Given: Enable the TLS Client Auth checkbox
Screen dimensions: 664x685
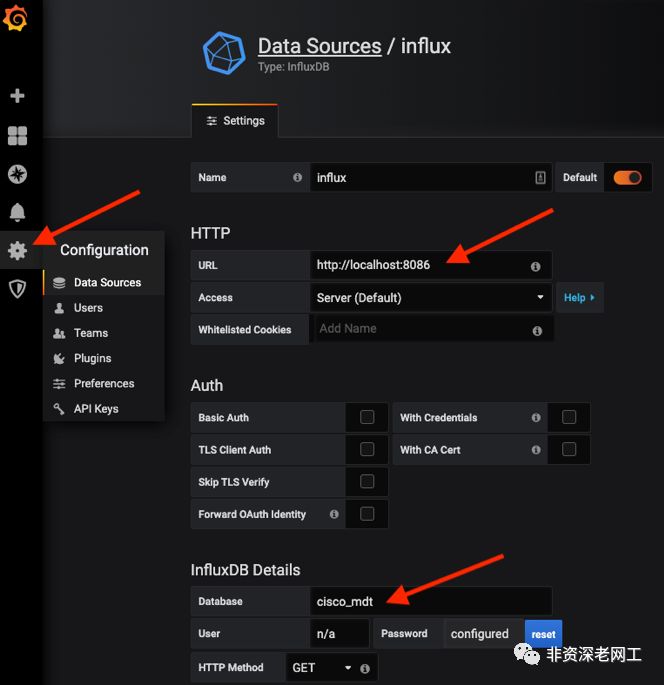Looking at the screenshot, I should (367, 449).
